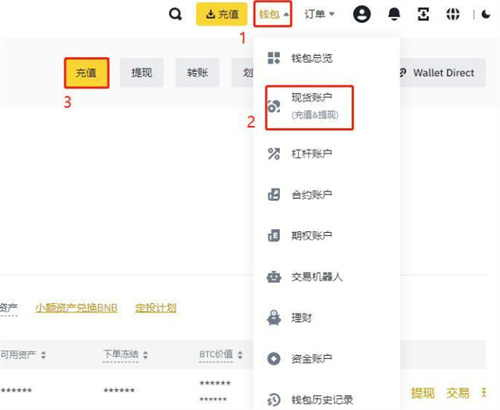The width and height of the screenshot is (500, 410).
Task: Click the 合约账户 icon
Action: (x=274, y=194)
